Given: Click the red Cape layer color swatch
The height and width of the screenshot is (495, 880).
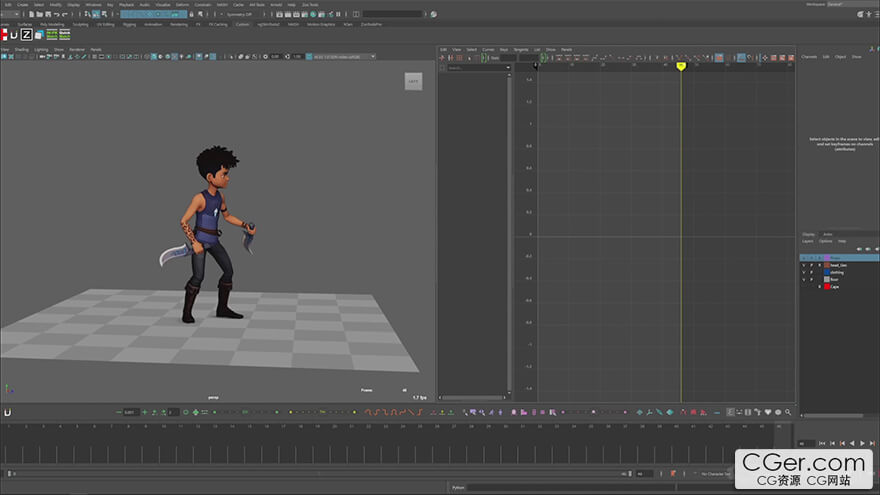Looking at the screenshot, I should click(x=827, y=286).
